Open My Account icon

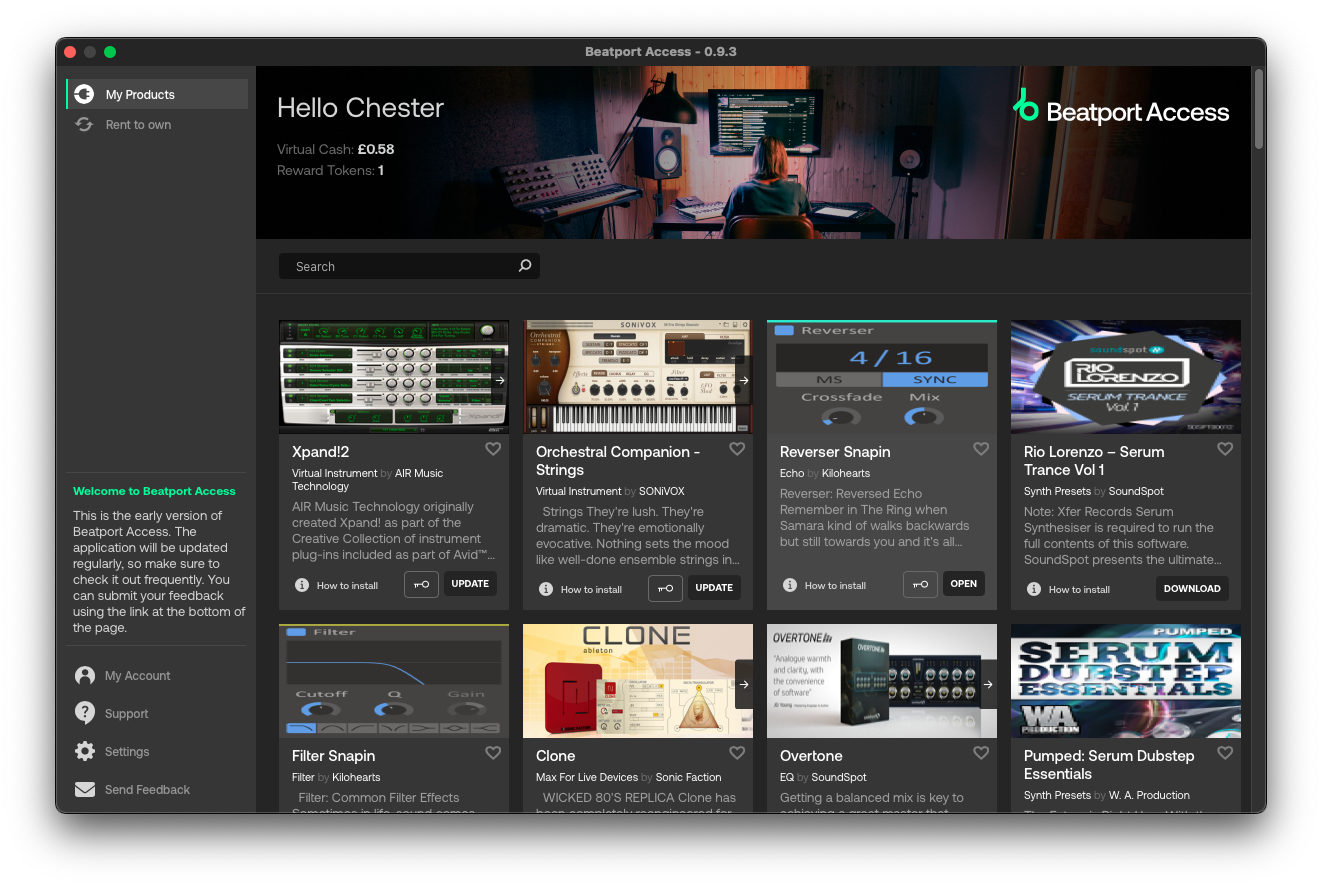(85, 676)
